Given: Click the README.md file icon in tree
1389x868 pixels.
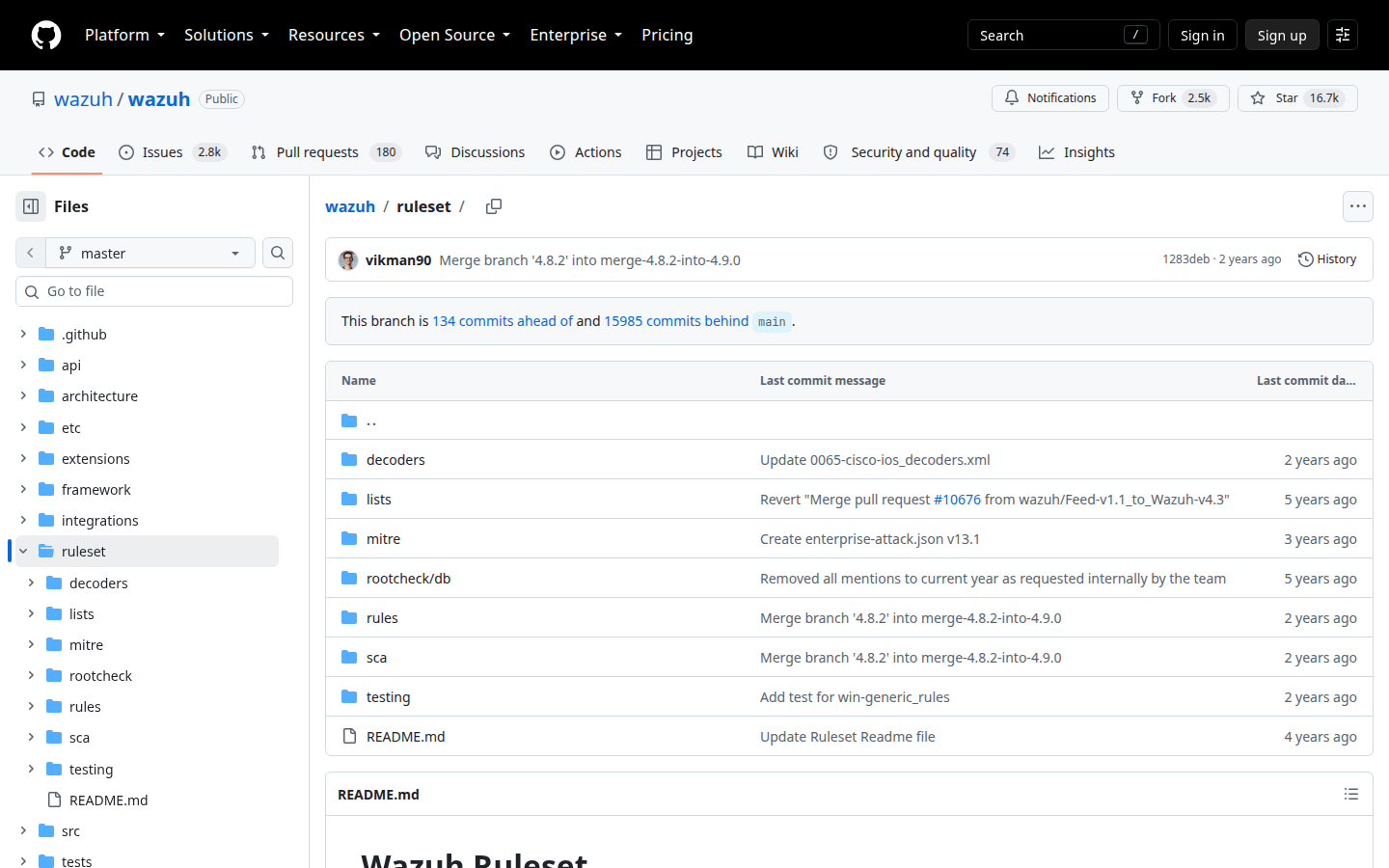Looking at the screenshot, I should click(x=54, y=800).
